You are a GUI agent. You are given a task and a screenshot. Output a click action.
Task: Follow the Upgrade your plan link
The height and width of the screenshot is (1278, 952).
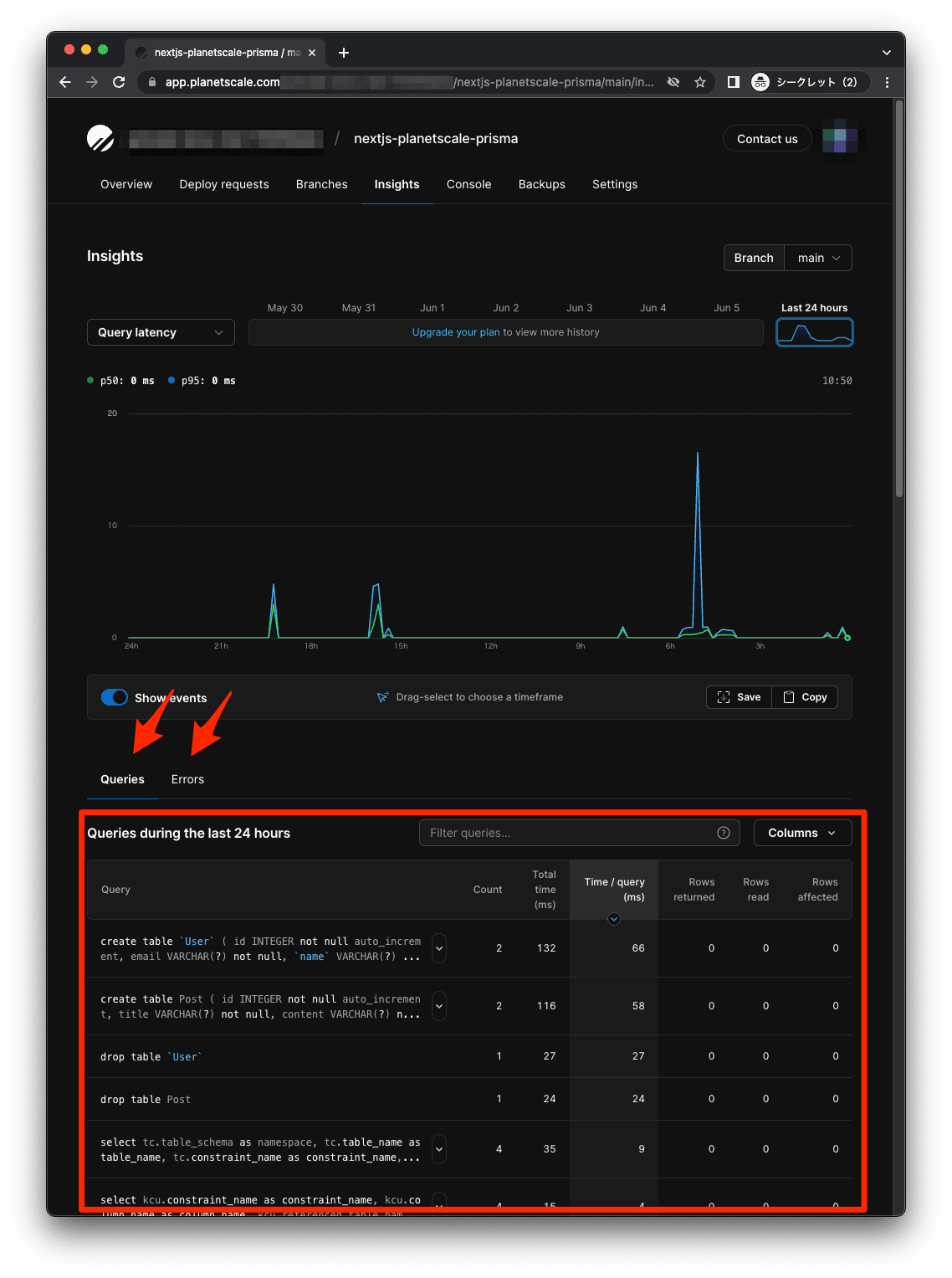455,332
